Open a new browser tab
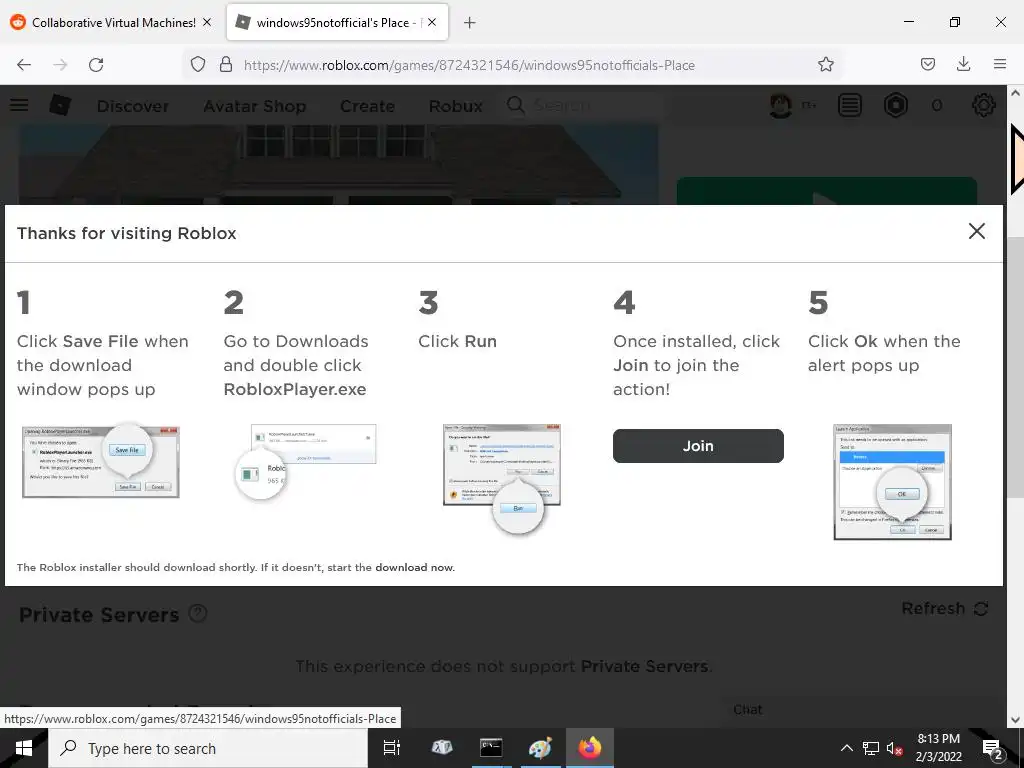The width and height of the screenshot is (1024, 768). tap(470, 23)
